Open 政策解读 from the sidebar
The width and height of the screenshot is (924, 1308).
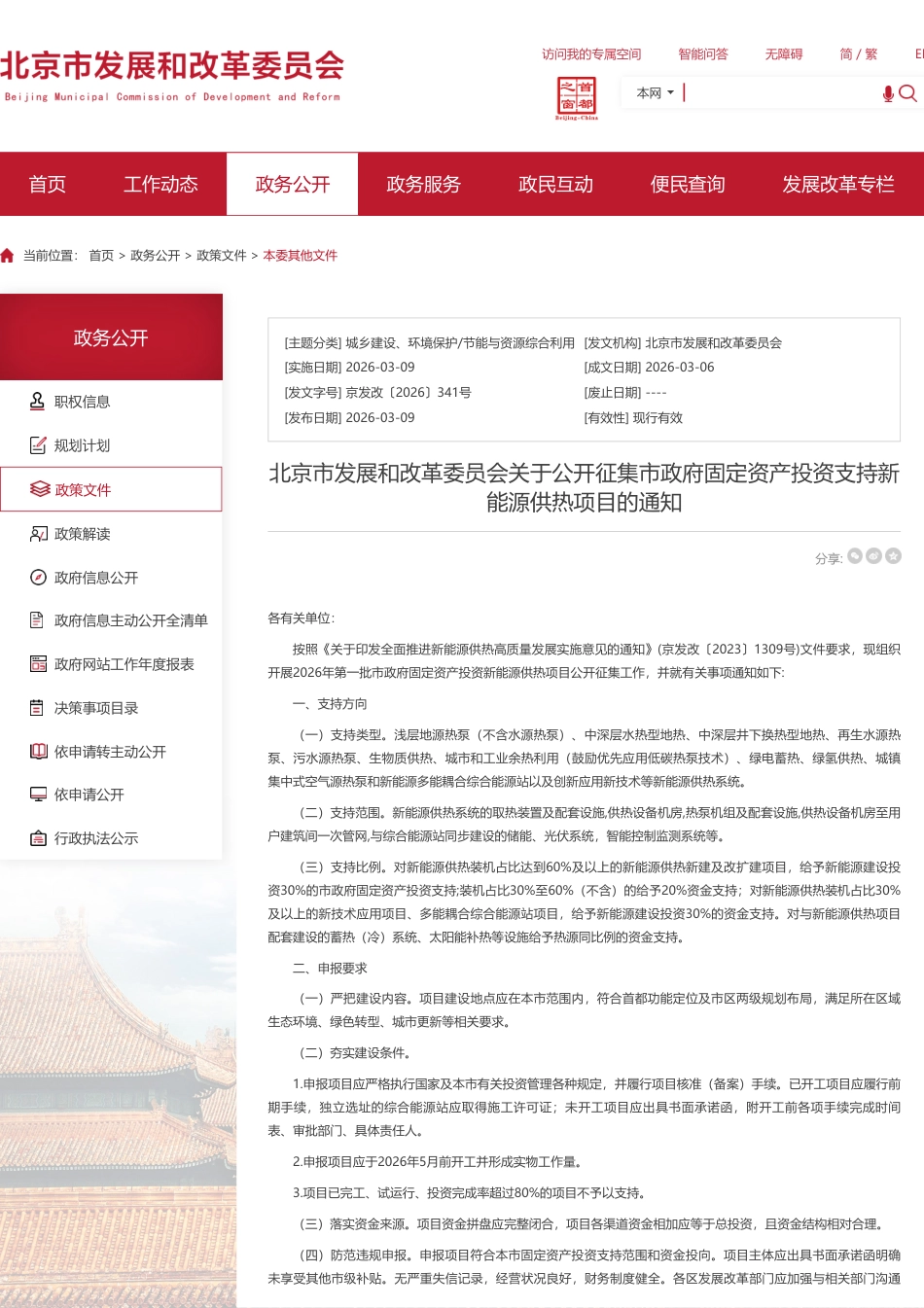(x=86, y=533)
